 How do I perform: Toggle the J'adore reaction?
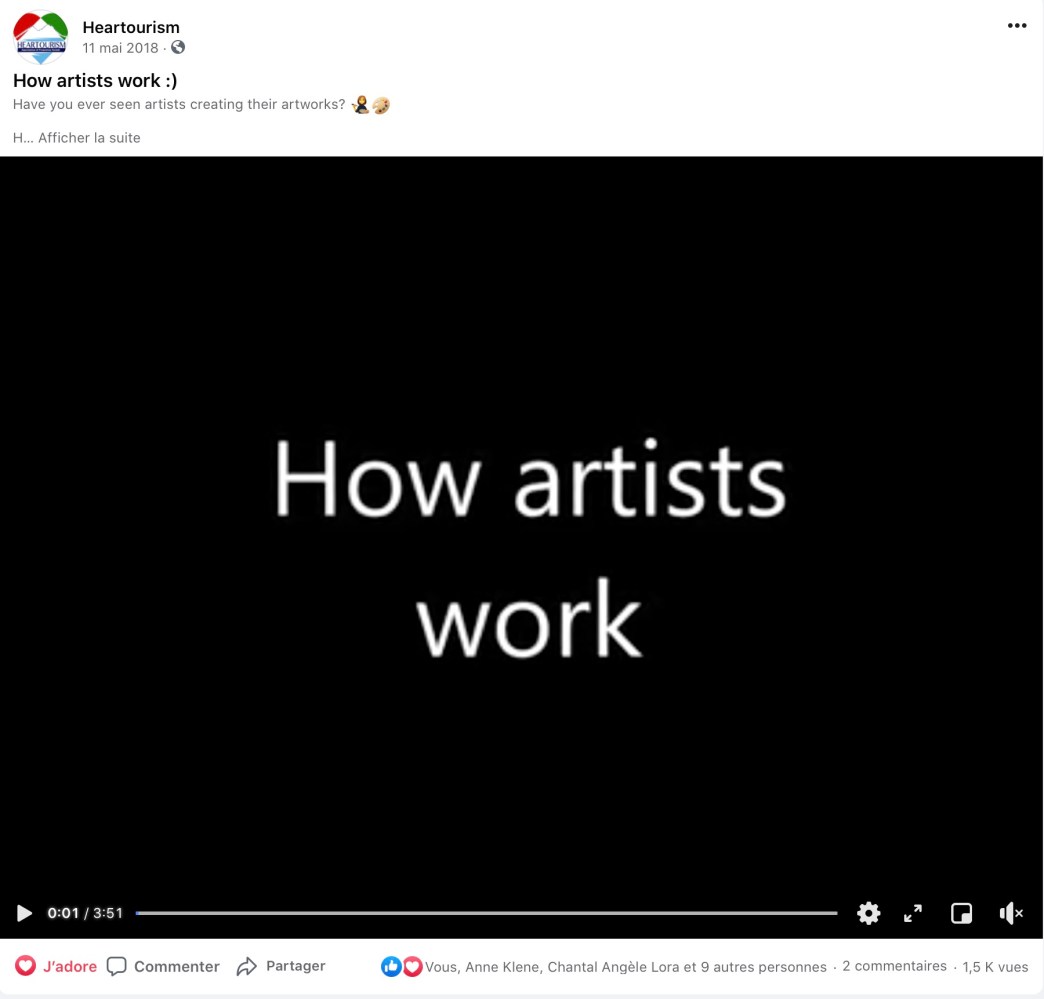pyautogui.click(x=57, y=966)
